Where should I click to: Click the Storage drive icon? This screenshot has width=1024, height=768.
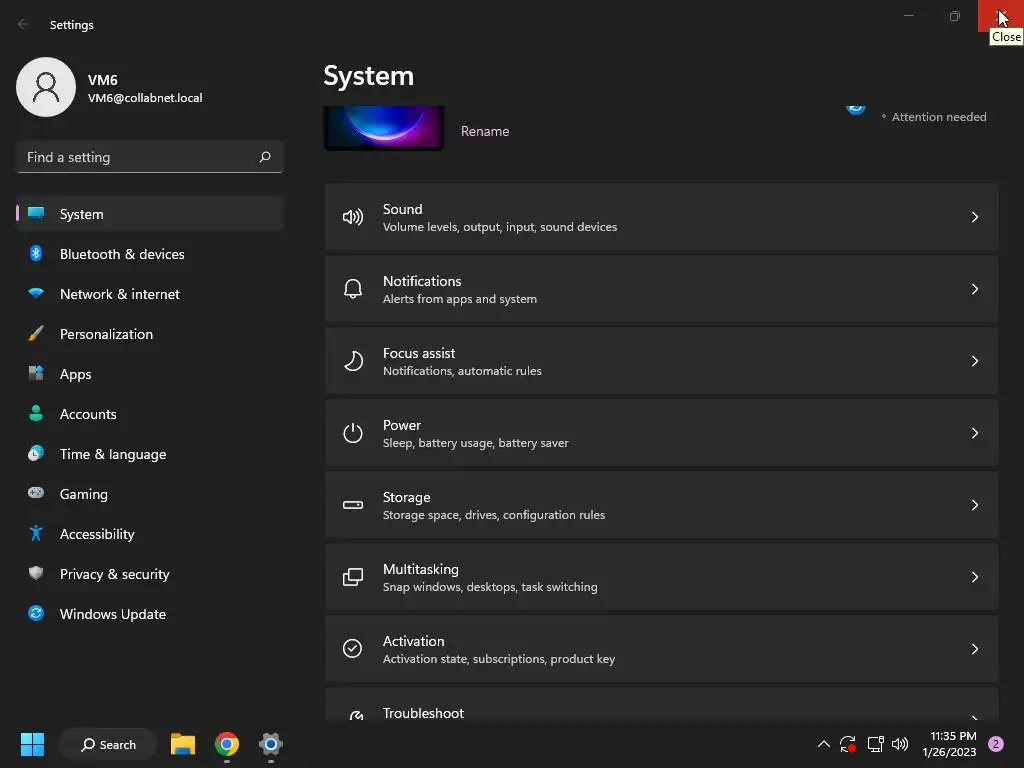[353, 505]
